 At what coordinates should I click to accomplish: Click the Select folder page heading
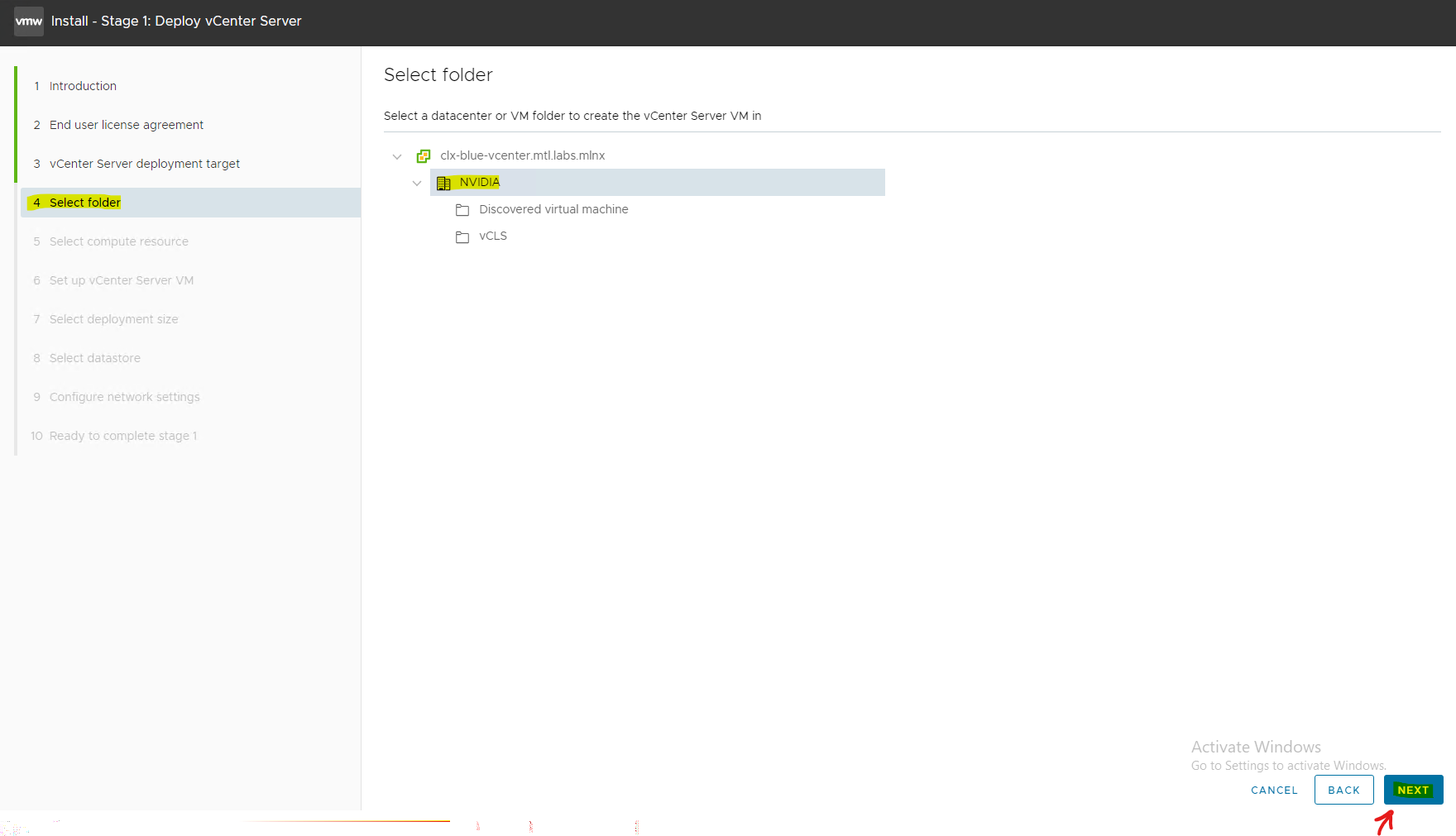[438, 74]
